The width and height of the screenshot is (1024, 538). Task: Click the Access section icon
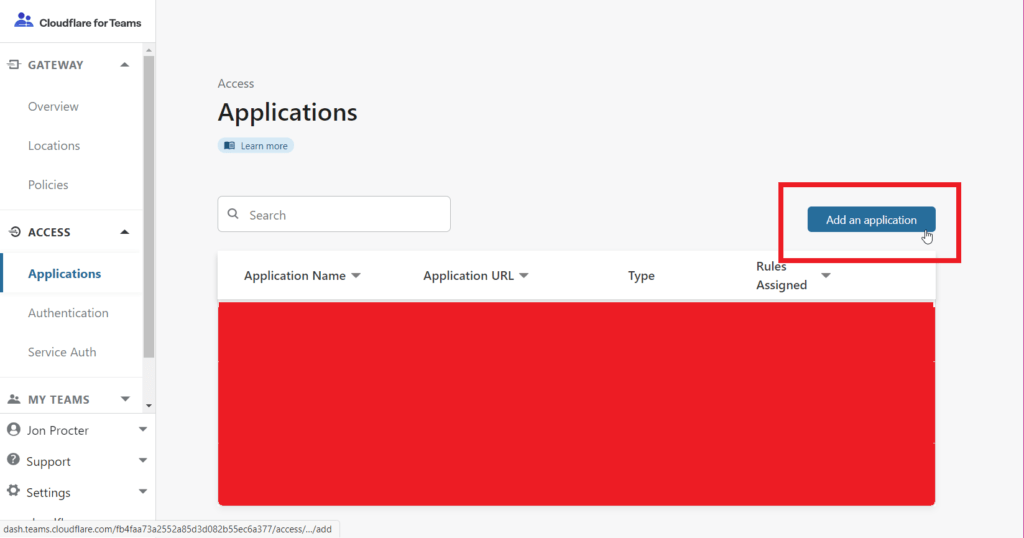[x=14, y=232]
